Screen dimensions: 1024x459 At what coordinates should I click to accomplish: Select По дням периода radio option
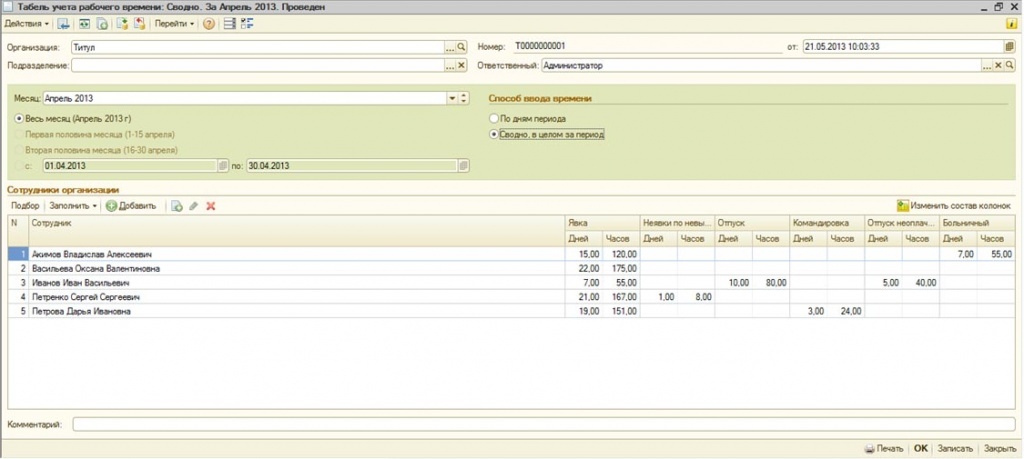(493, 118)
